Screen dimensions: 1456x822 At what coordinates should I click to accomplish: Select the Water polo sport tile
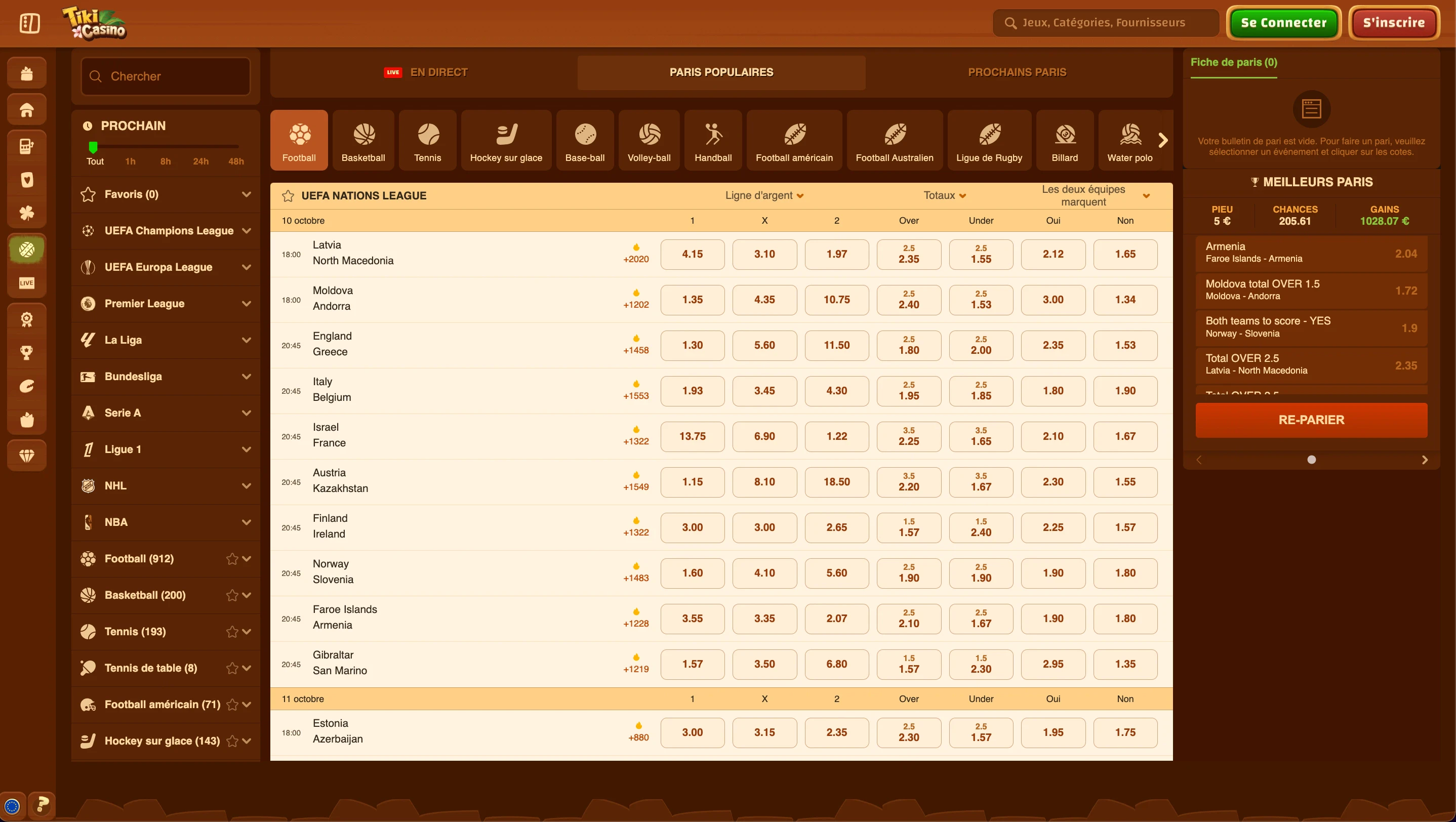[1130, 140]
